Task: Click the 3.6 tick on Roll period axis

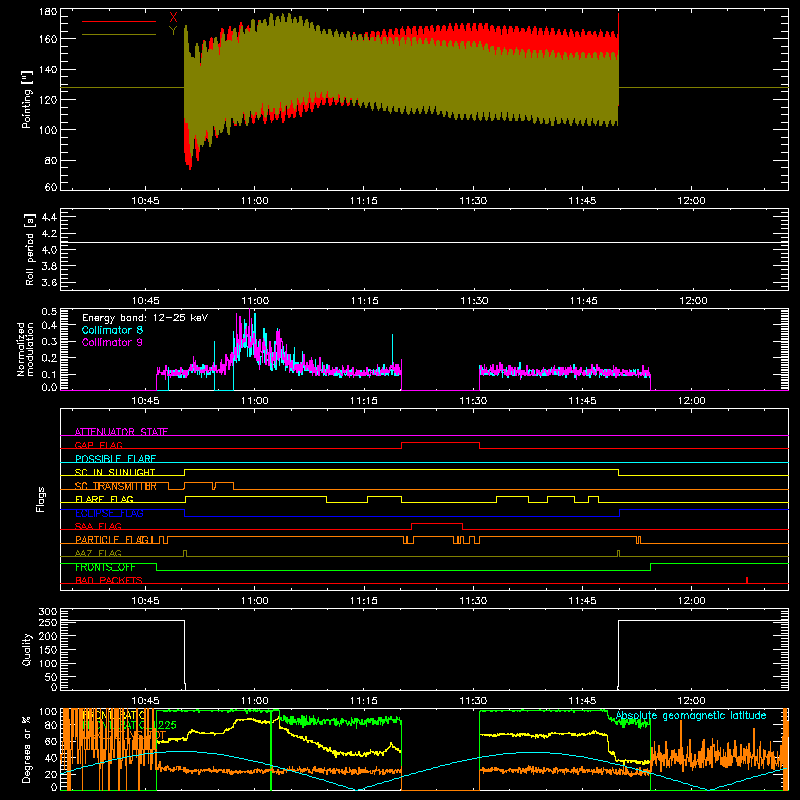Action: (48, 282)
